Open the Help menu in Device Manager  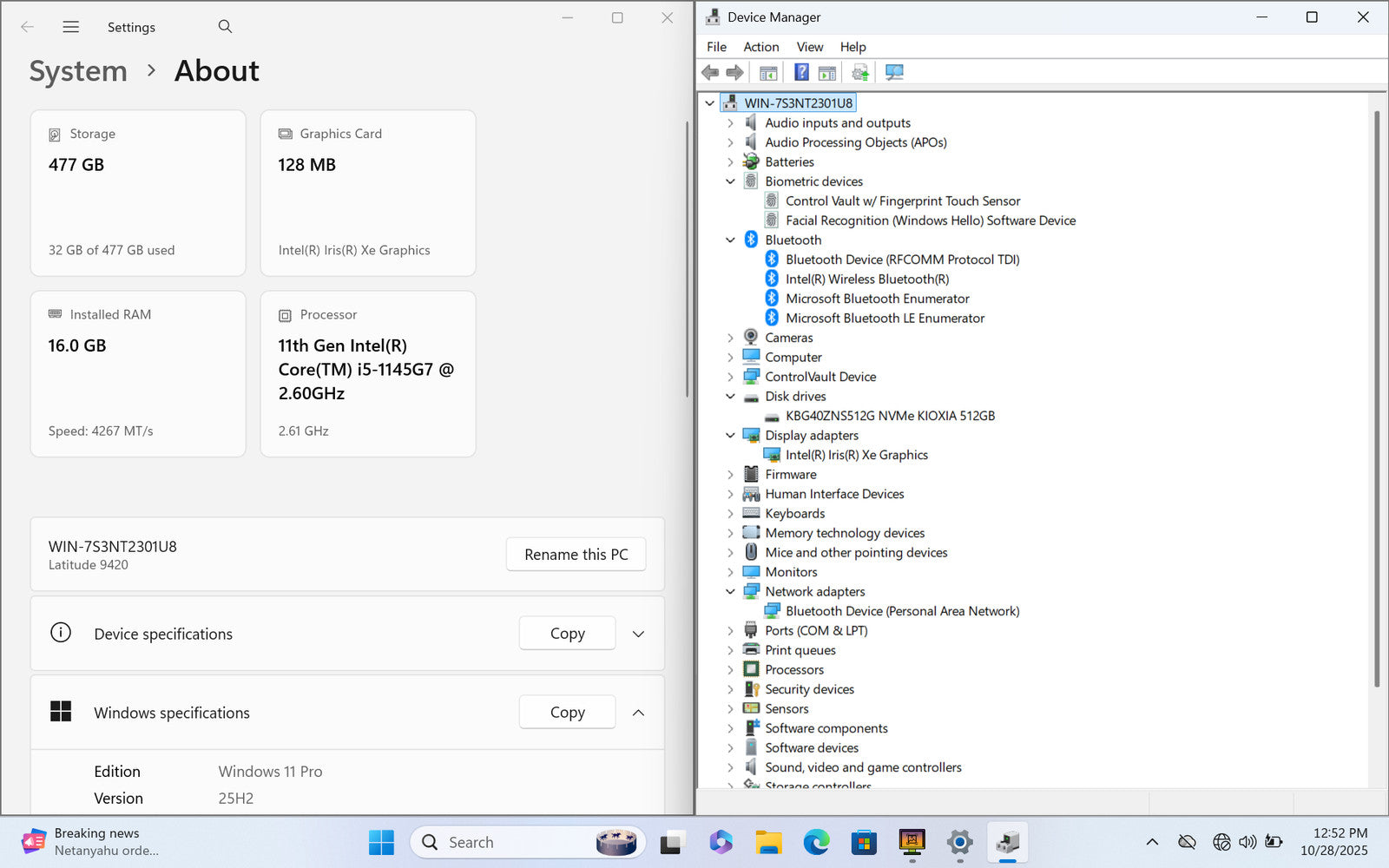[852, 47]
